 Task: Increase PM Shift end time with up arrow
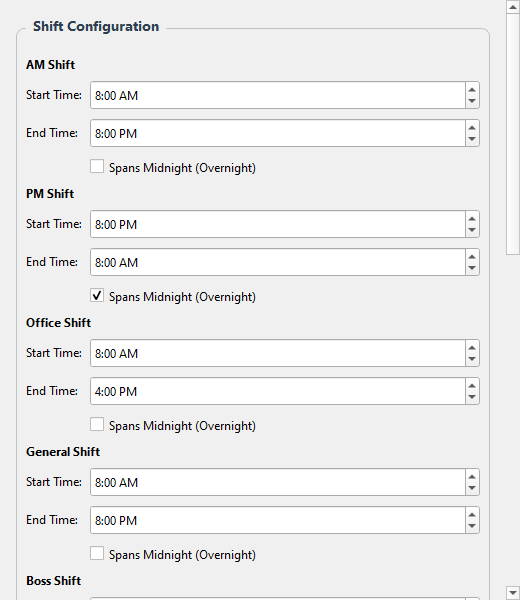pos(472,257)
